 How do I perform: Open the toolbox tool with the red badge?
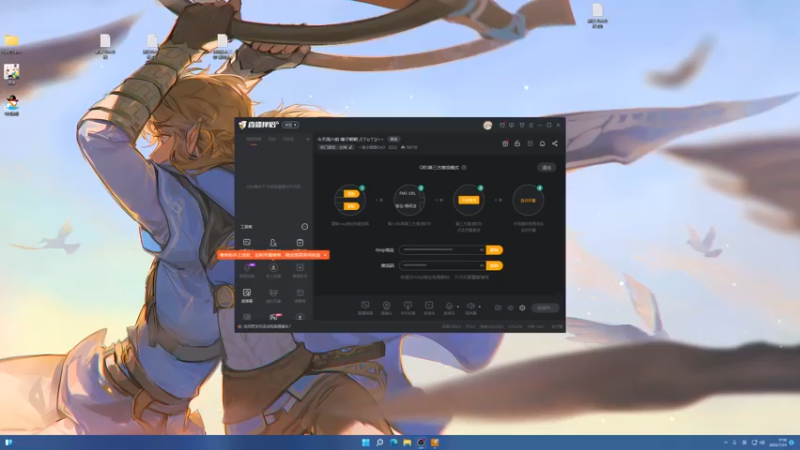(x=274, y=317)
